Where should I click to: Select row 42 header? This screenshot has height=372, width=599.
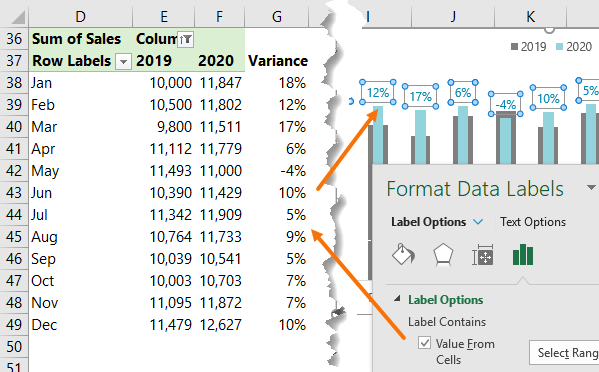tap(14, 171)
